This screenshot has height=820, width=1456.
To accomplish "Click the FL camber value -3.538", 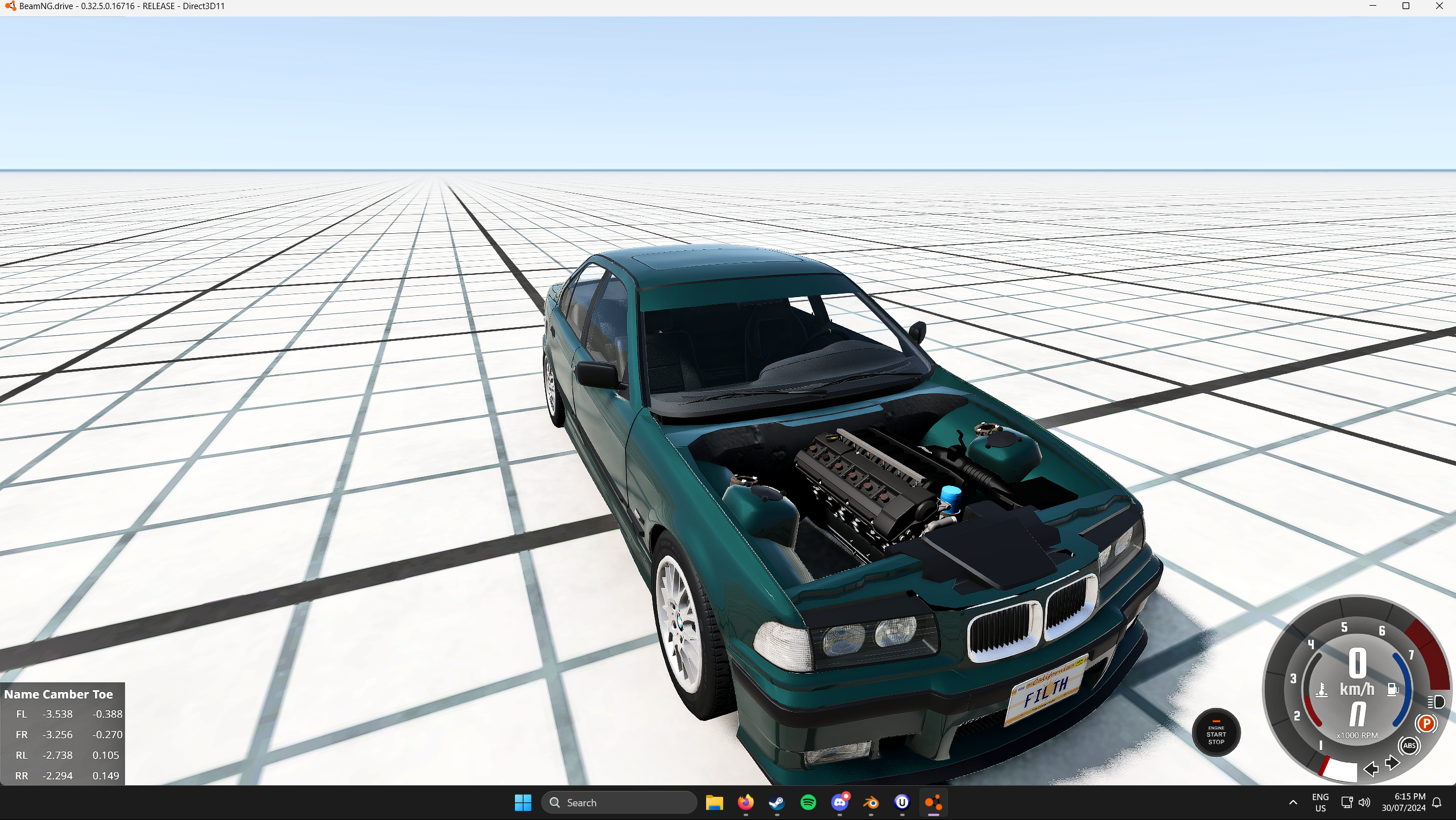I will point(57,714).
